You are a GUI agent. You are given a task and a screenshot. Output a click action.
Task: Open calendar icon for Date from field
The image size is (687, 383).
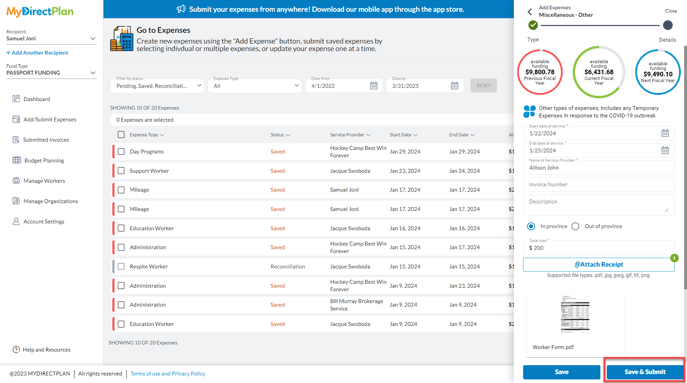point(374,85)
